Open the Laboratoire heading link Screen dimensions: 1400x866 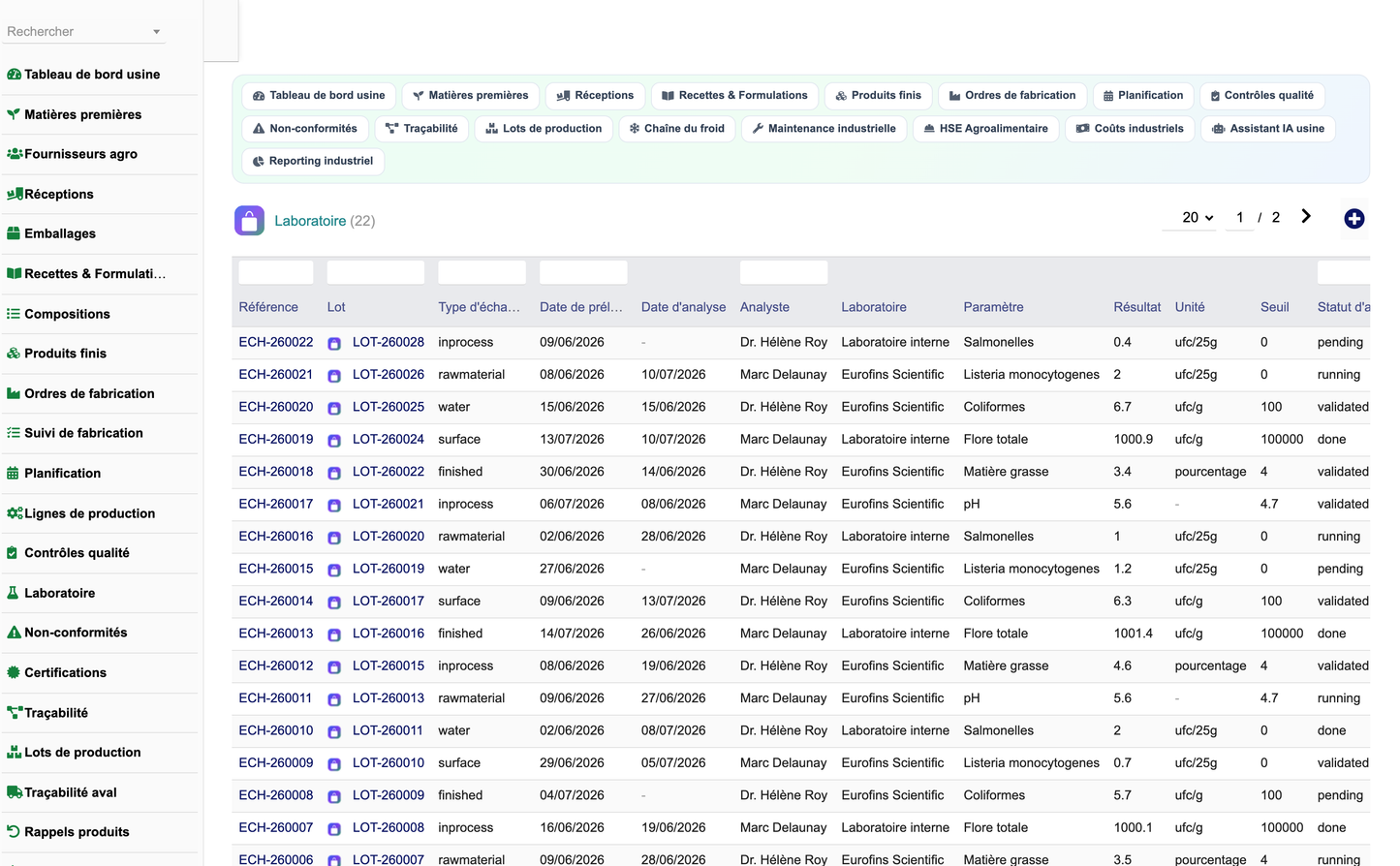310,221
